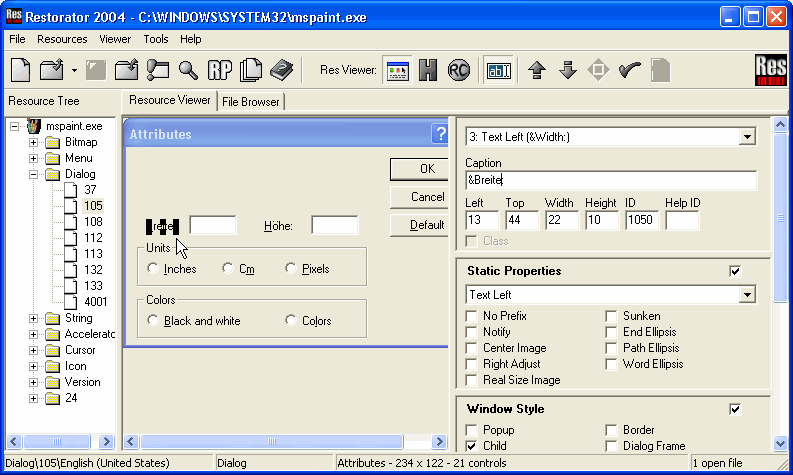Click the grayed document icon after checkmark
This screenshot has width=793, height=475.
click(x=660, y=70)
